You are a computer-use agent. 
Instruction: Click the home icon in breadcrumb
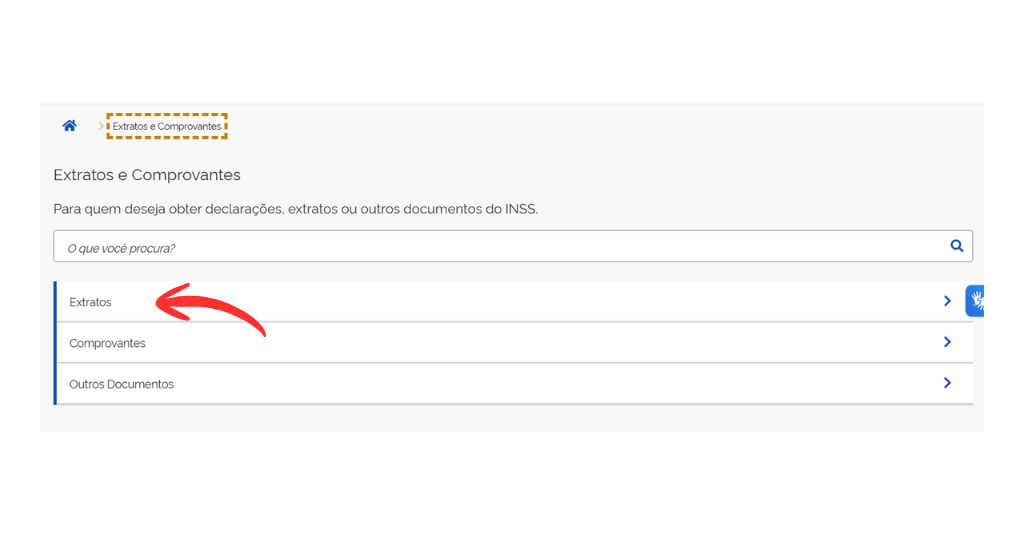point(69,126)
